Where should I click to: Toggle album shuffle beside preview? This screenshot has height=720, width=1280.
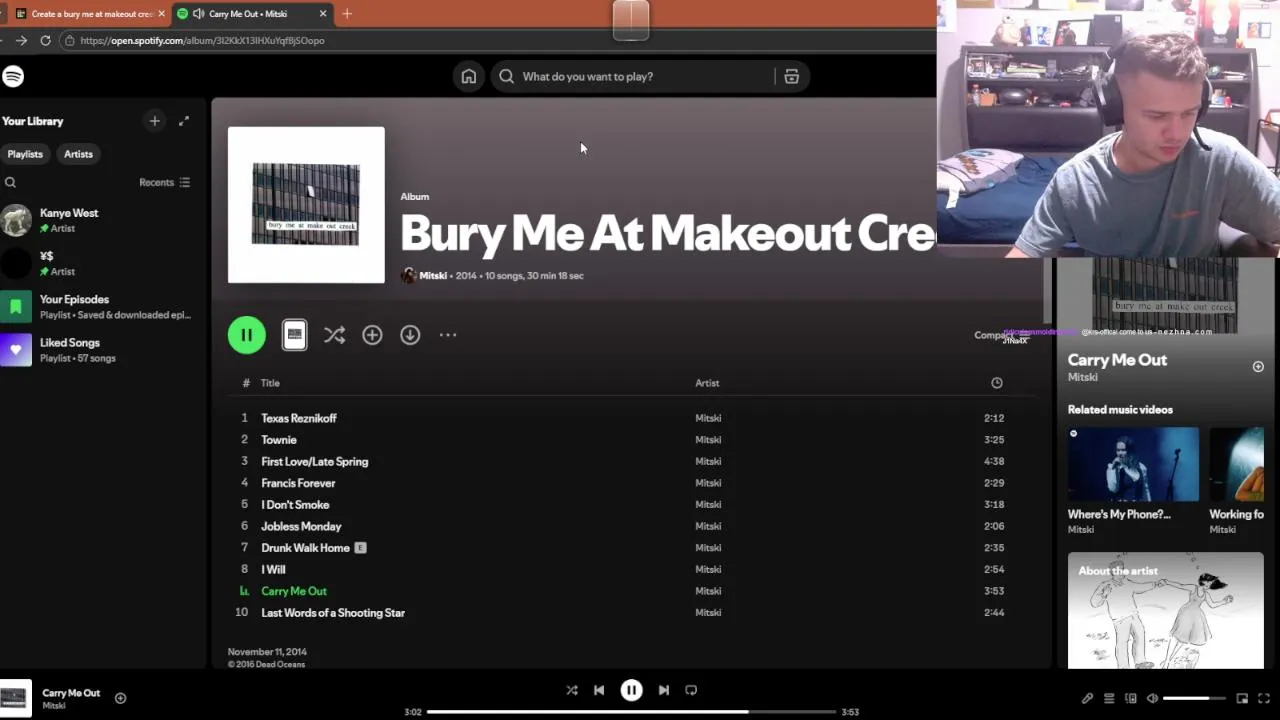coord(334,335)
